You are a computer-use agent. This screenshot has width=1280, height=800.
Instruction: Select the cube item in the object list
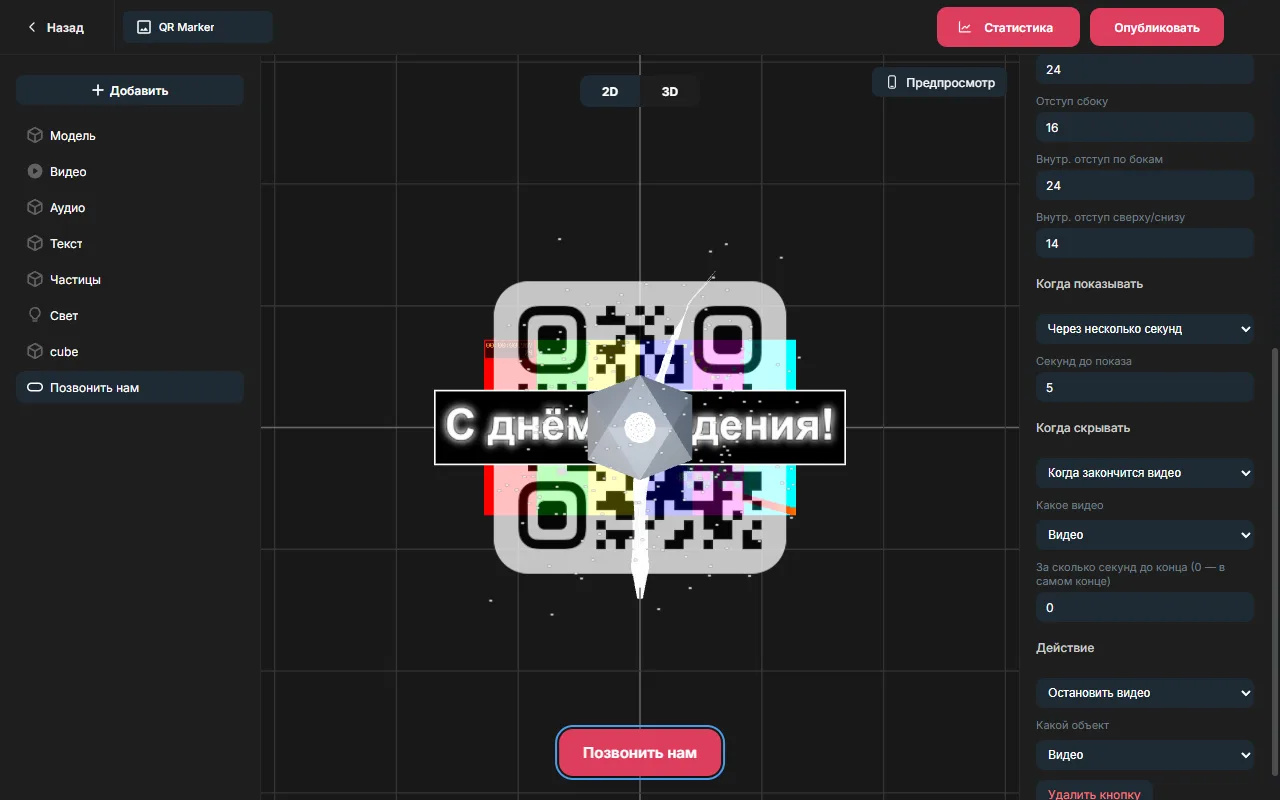[130, 352]
